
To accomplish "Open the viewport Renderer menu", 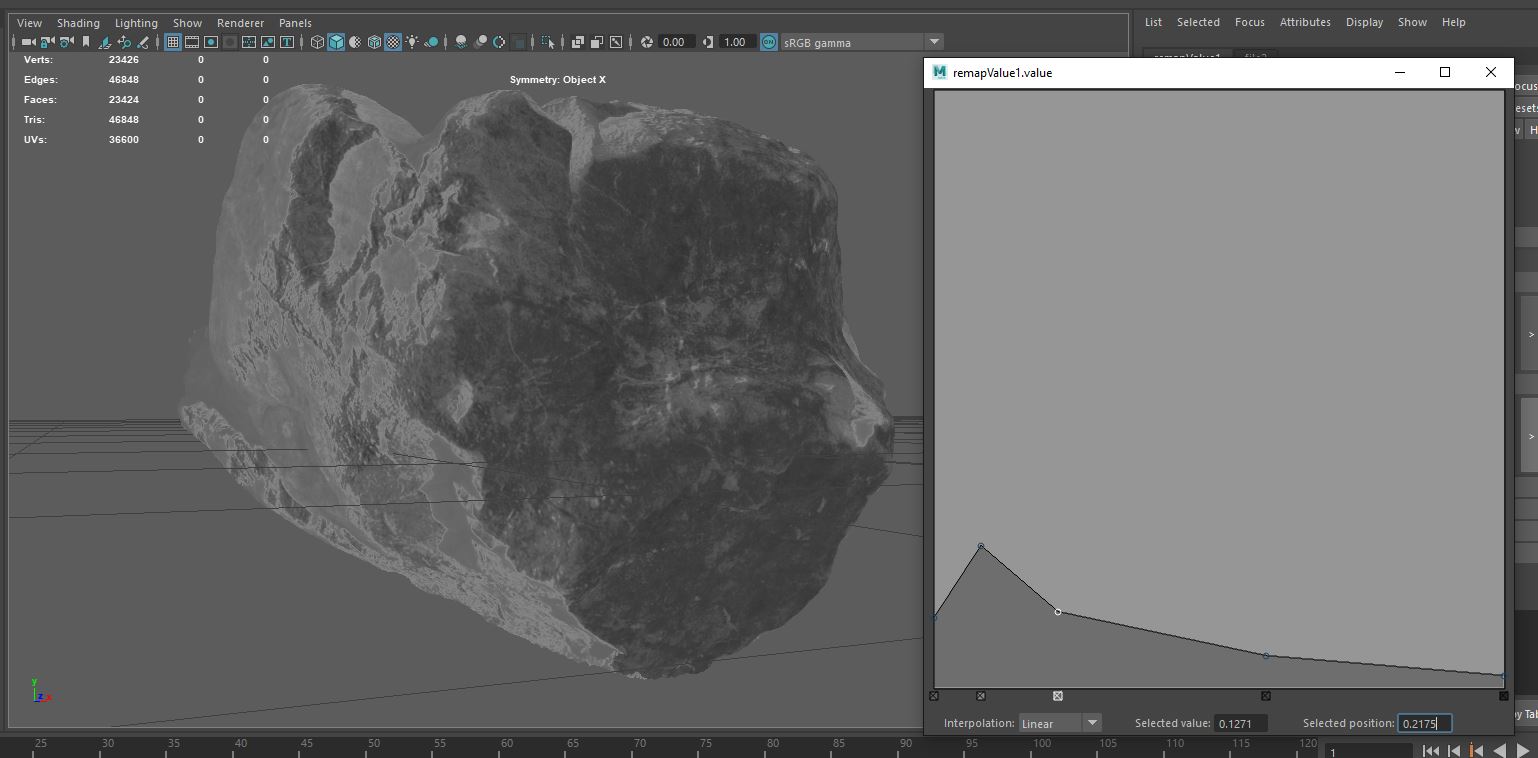I will (240, 22).
